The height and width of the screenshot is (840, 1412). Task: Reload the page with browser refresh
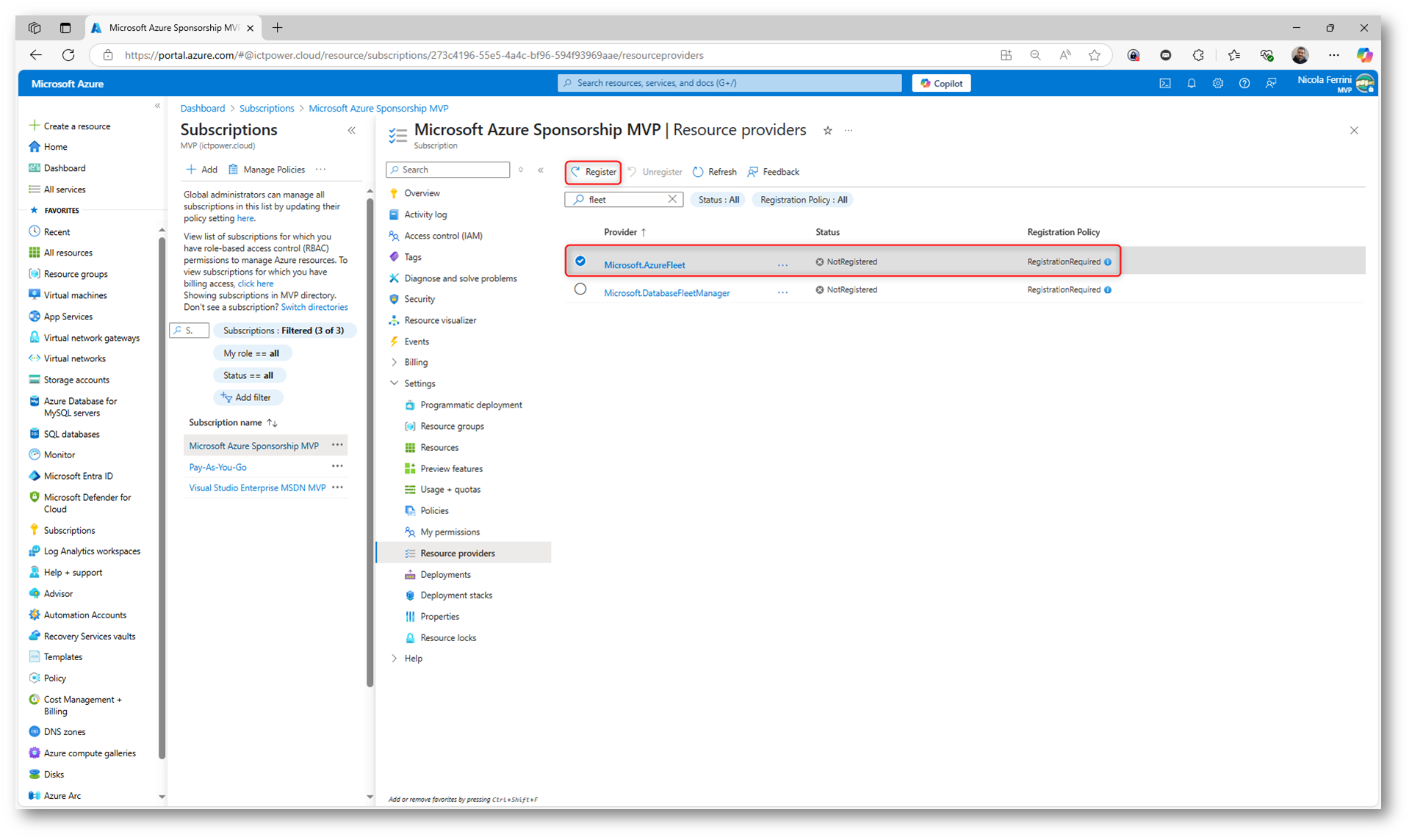pyautogui.click(x=68, y=55)
